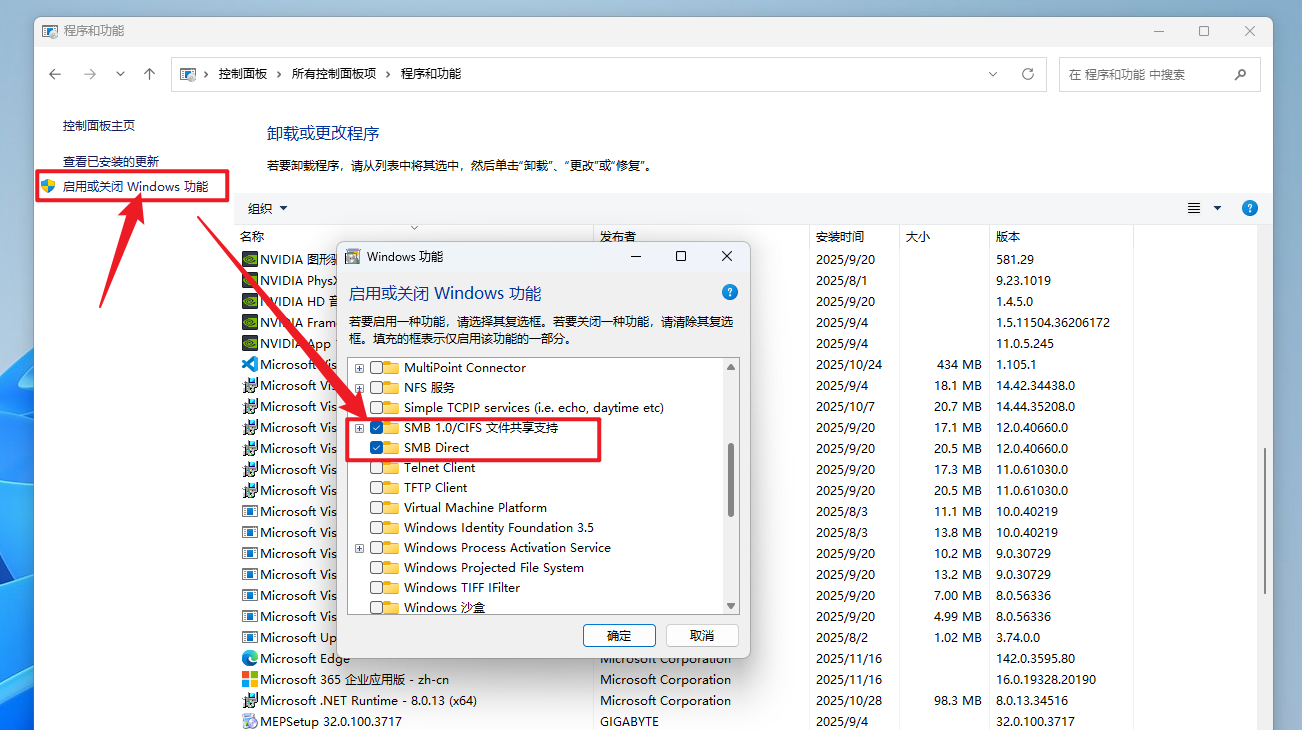Enable MultiPoint Connector checkbox
1302x730 pixels.
(377, 367)
